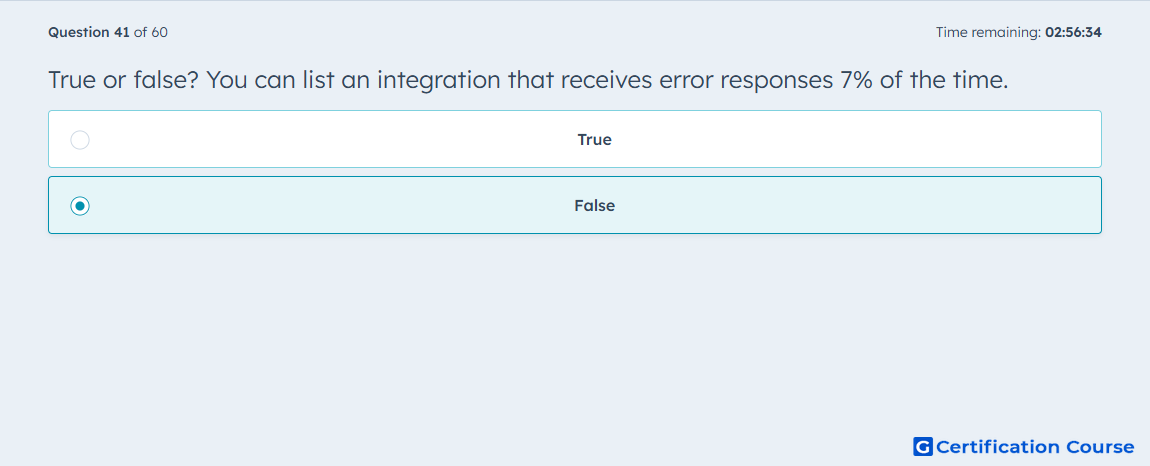Click the True or false question text
The width and height of the screenshot is (1150, 466).
tap(528, 80)
